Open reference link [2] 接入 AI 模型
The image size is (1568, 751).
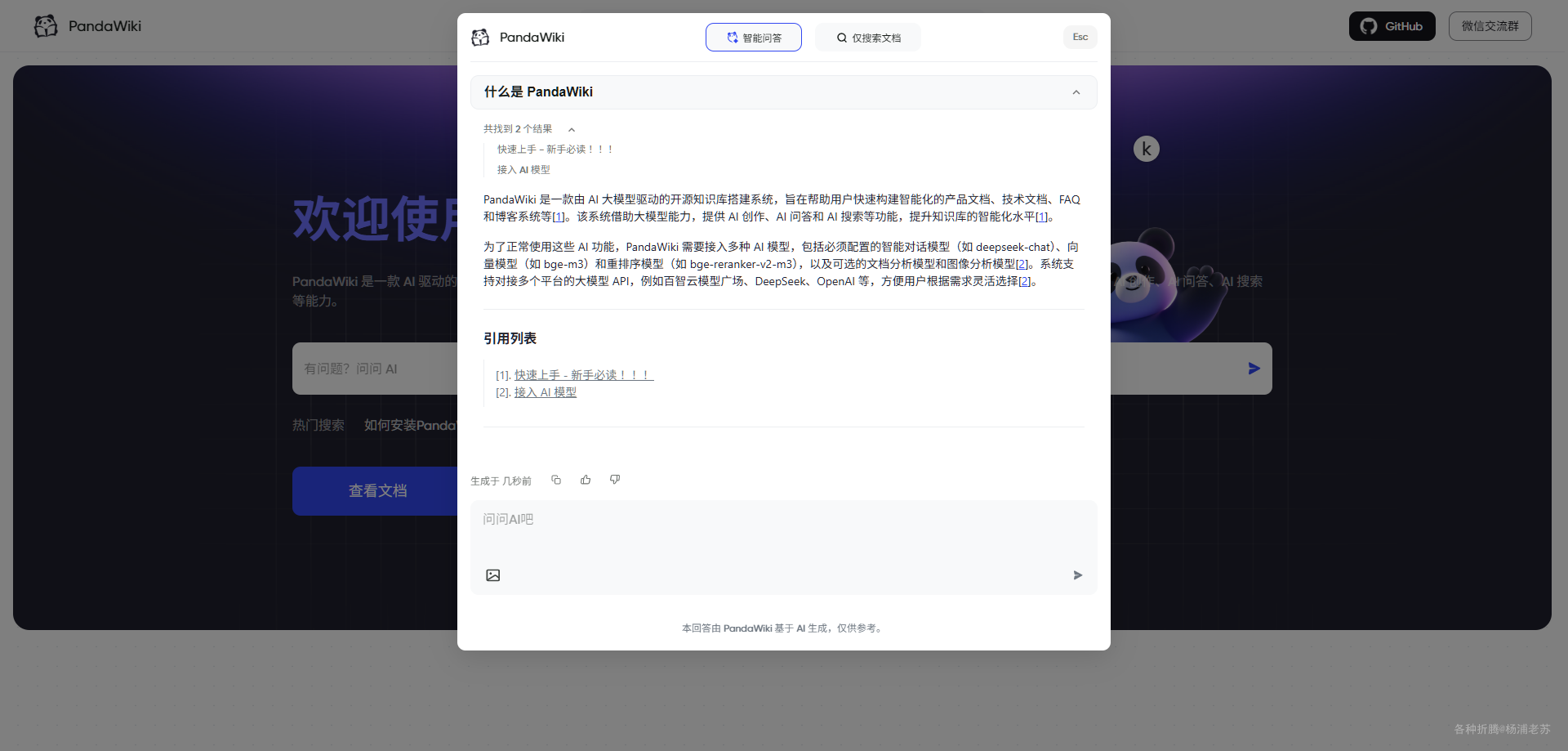coord(546,392)
